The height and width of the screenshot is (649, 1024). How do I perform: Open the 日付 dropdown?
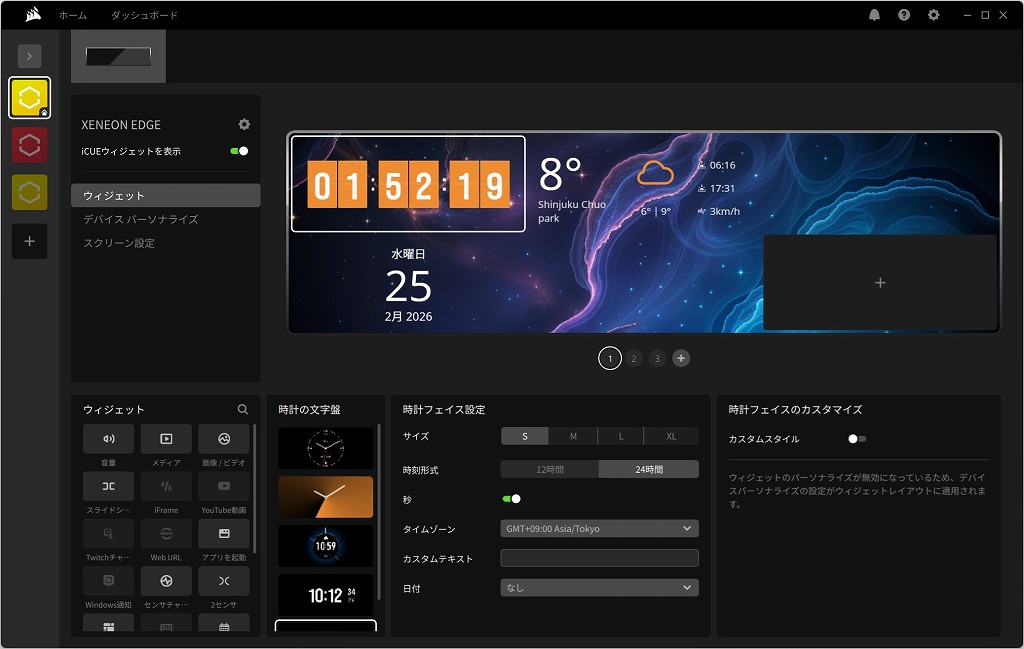tap(600, 588)
